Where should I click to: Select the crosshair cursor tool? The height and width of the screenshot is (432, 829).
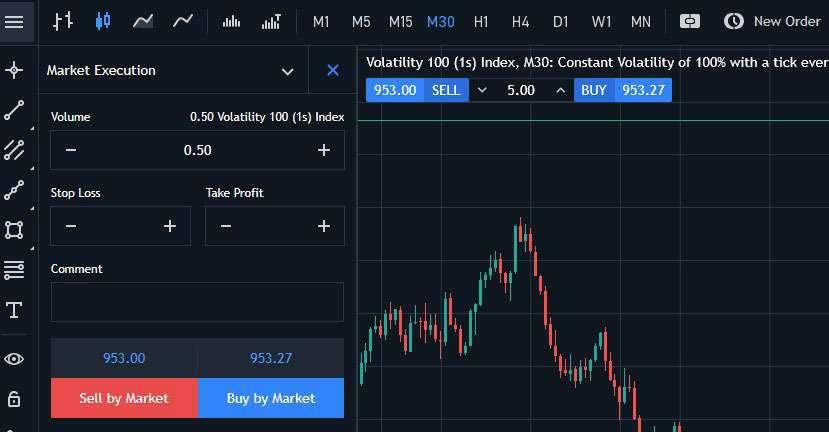[x=14, y=70]
